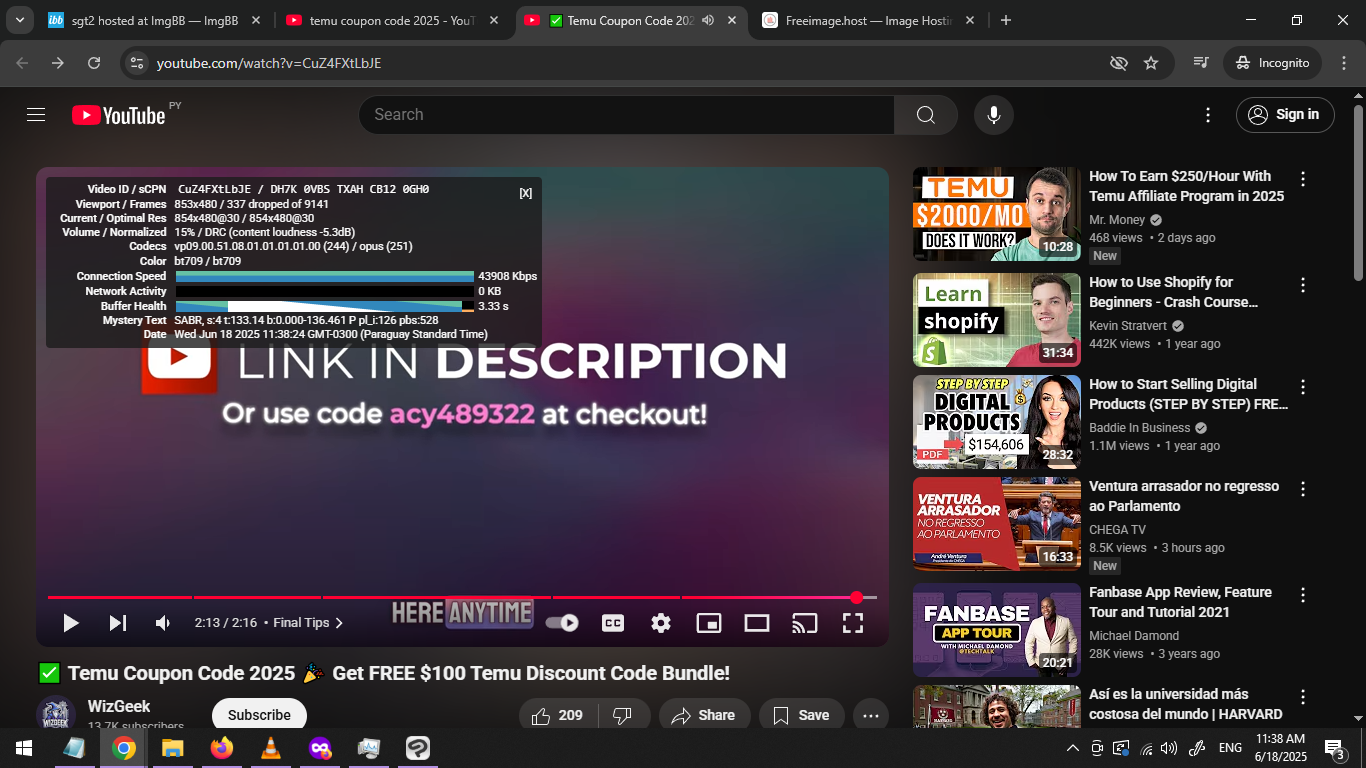The width and height of the screenshot is (1366, 768).
Task: Open the player settings gear
Action: 661,623
